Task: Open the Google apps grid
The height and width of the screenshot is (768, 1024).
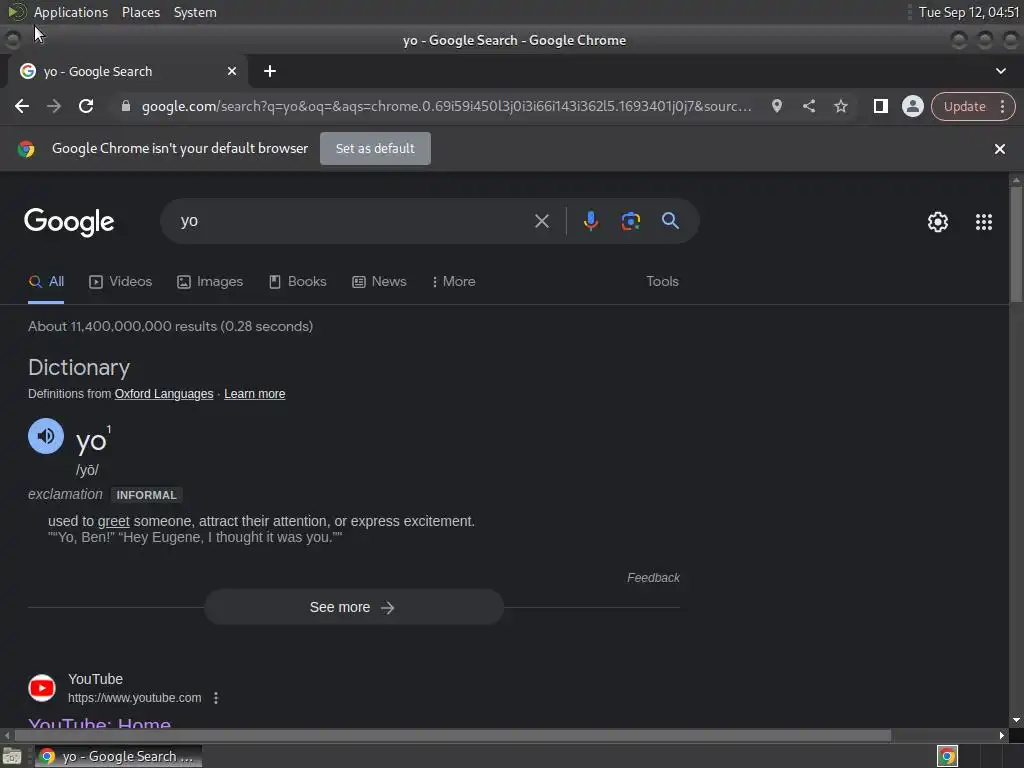Action: [984, 222]
